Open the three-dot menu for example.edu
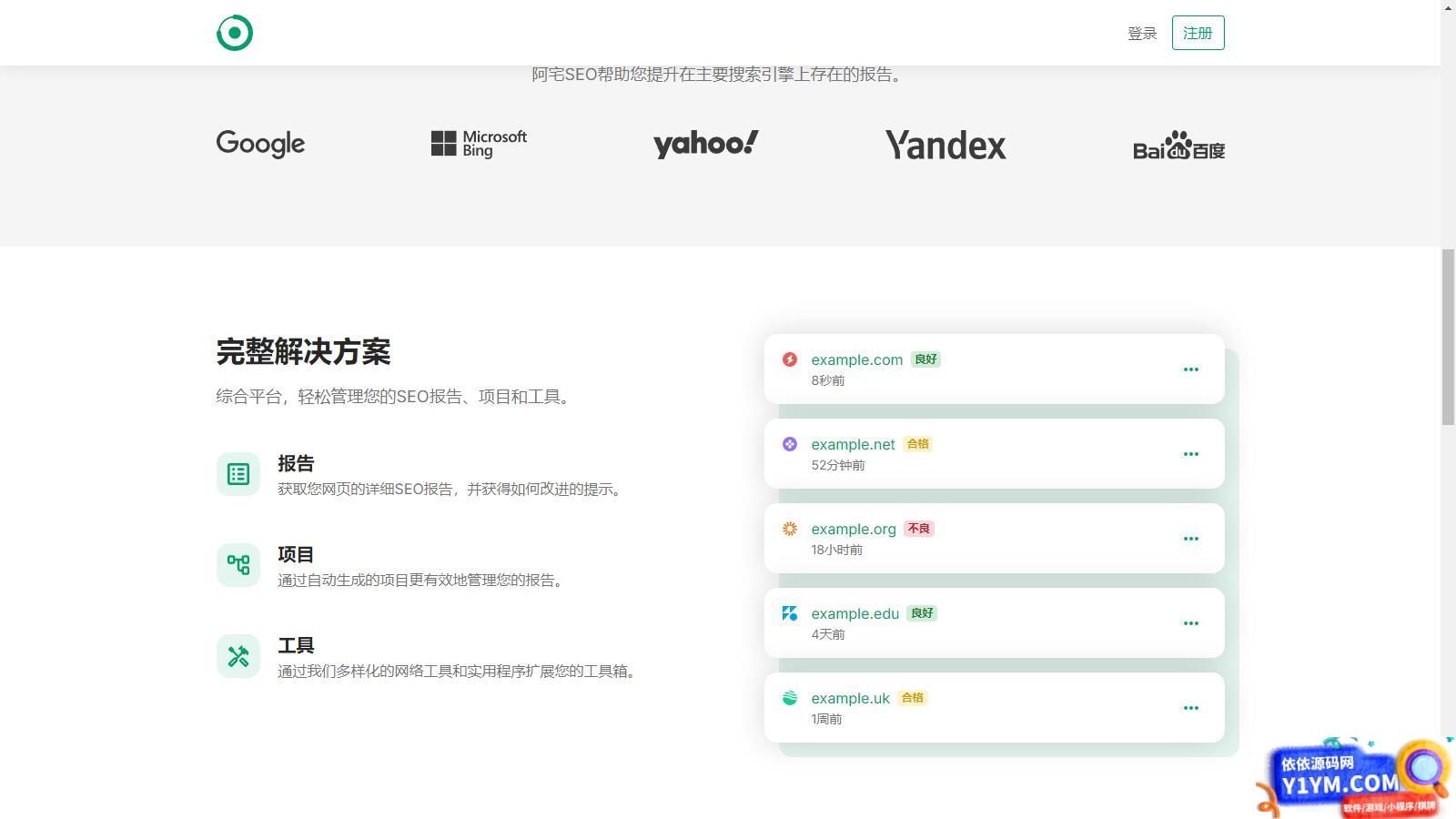 pyautogui.click(x=1190, y=623)
